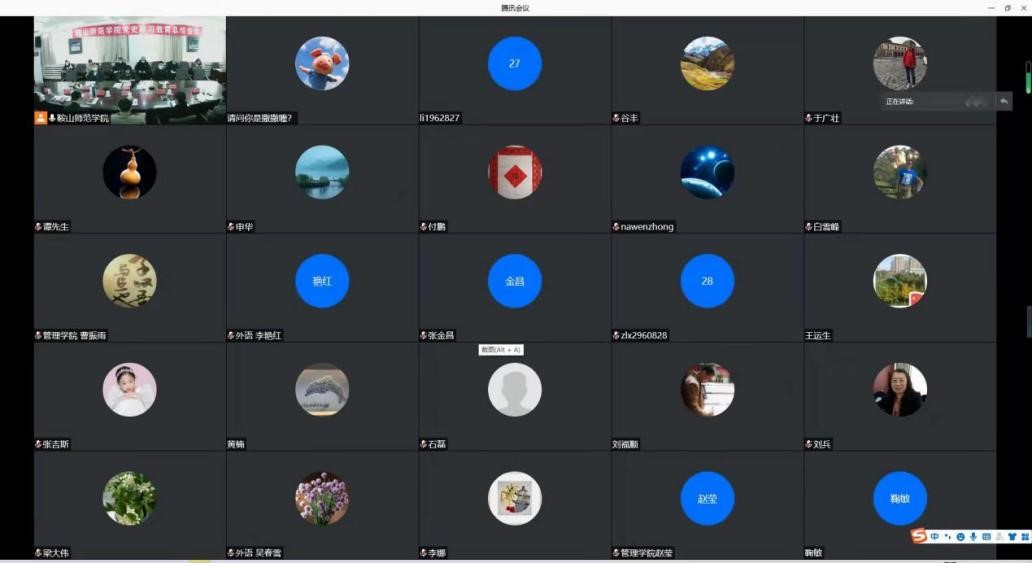
Task: Open Sogou emoji panel
Action: [x=960, y=537]
